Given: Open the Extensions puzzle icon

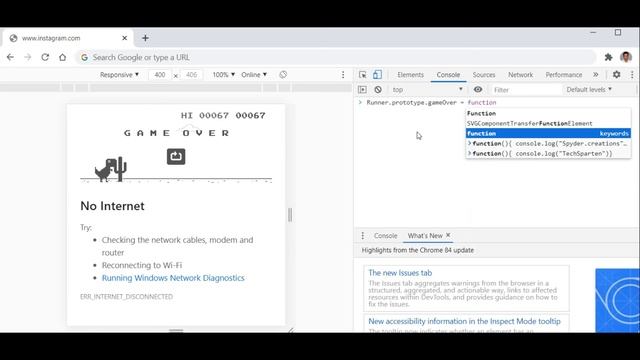Looking at the screenshot, I should pyautogui.click(x=608, y=57).
